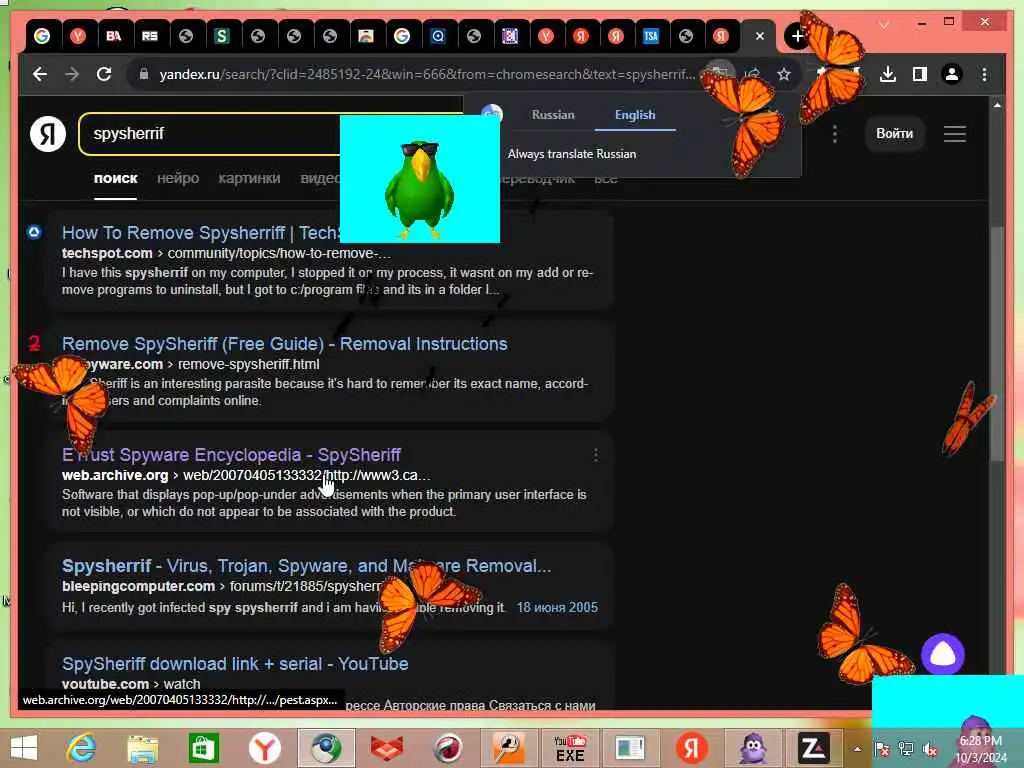Click the green parrot overlay image
Viewport: 1024px width, 768px height.
[420, 179]
